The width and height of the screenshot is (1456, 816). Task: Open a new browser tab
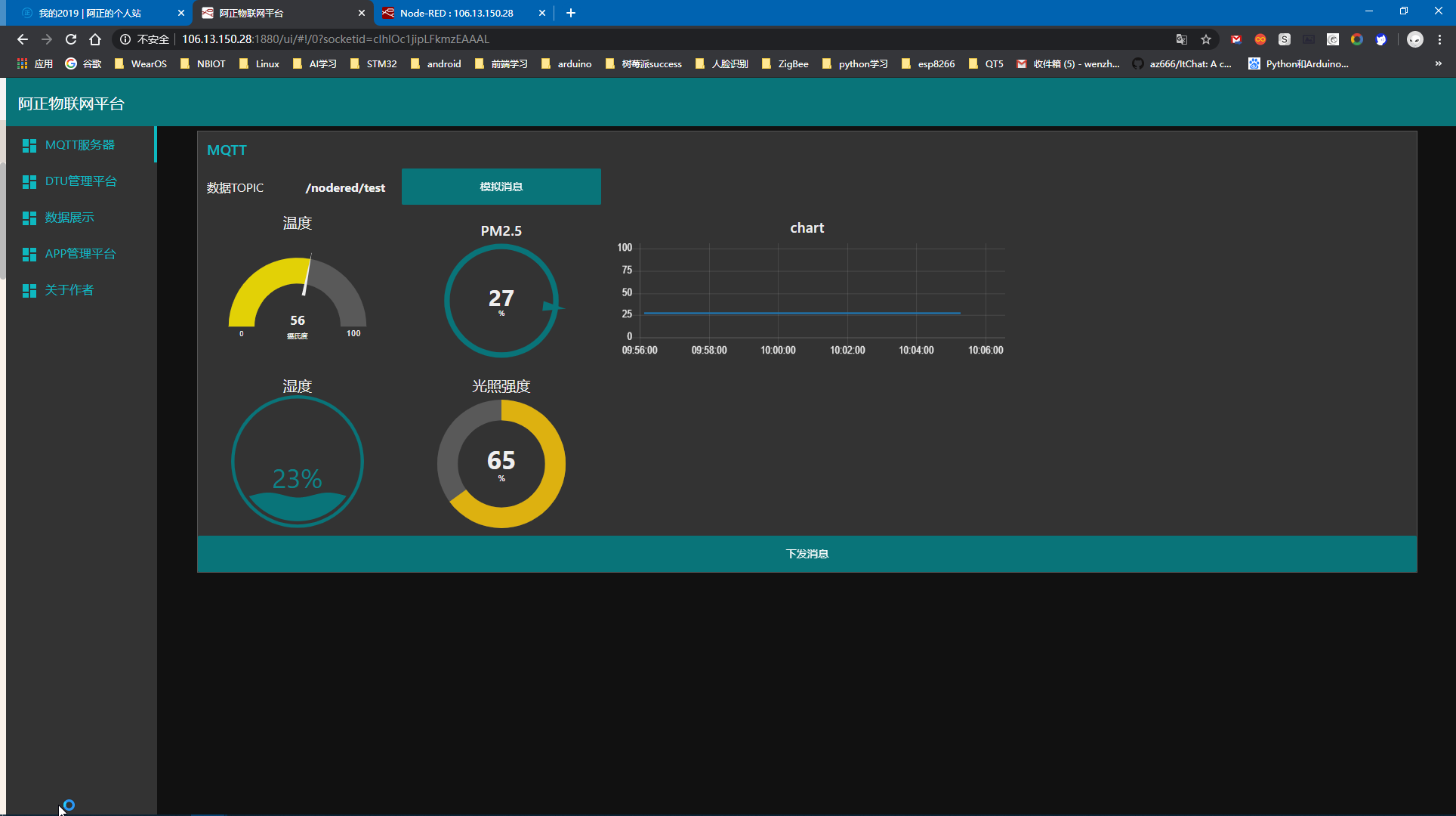click(571, 13)
